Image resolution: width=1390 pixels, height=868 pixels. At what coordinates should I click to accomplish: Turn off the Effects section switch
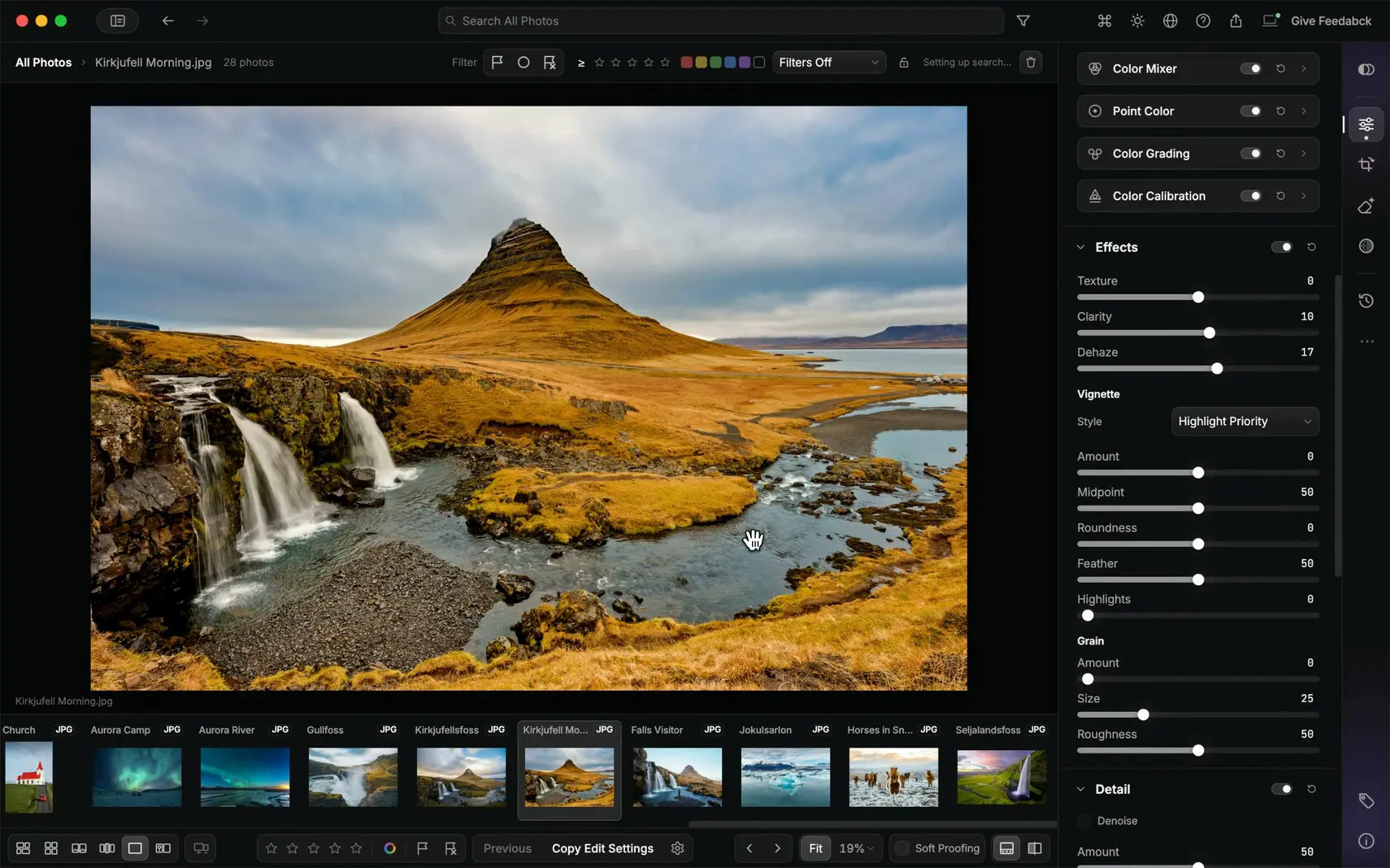(1281, 247)
